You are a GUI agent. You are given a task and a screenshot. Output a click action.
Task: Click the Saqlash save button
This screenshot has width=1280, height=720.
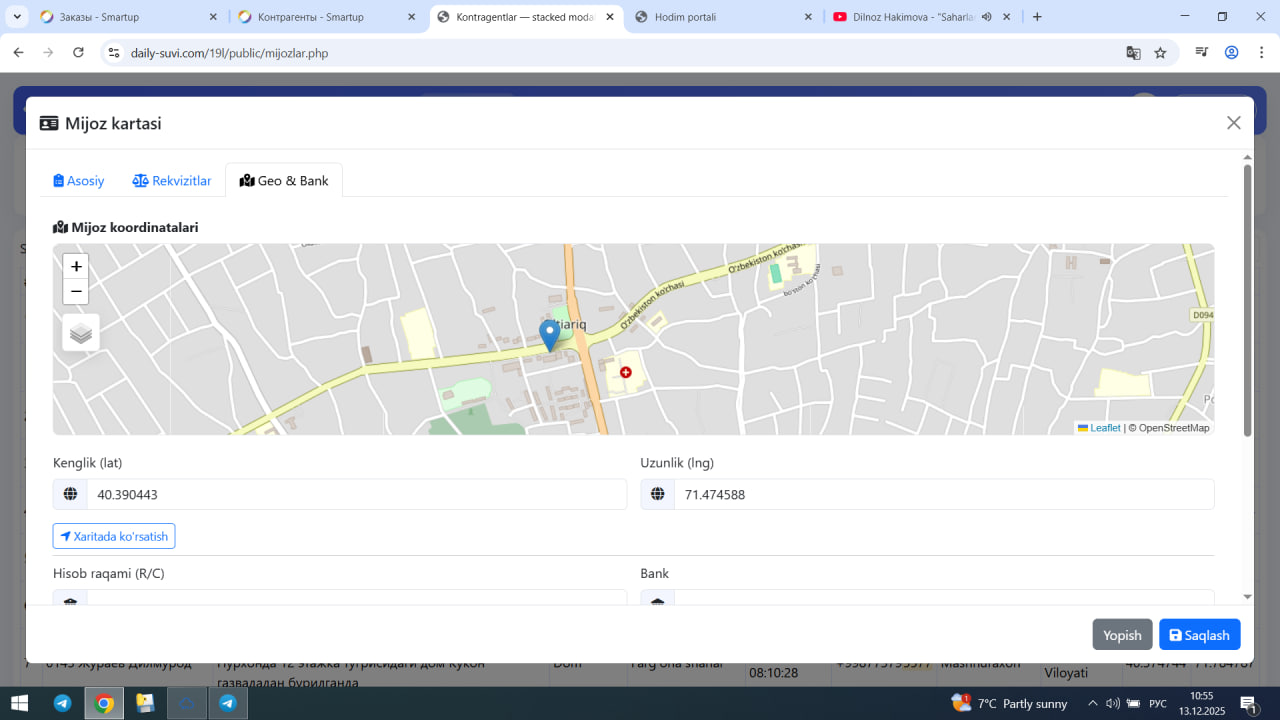pyautogui.click(x=1199, y=635)
